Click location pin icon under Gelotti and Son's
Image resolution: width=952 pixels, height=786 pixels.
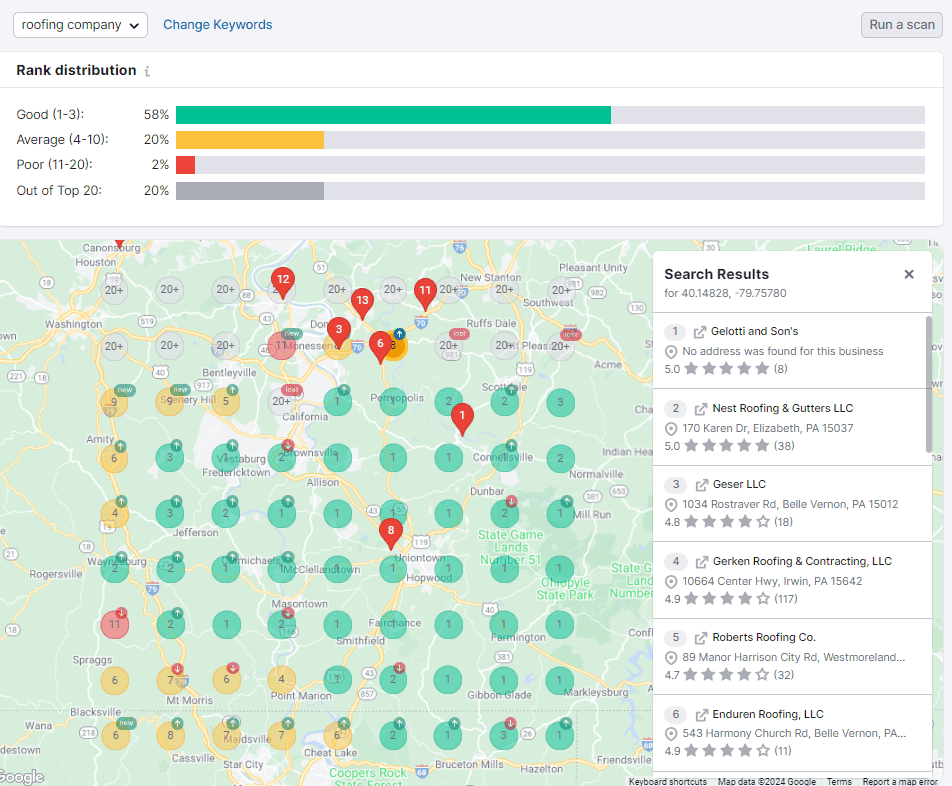[x=671, y=352]
